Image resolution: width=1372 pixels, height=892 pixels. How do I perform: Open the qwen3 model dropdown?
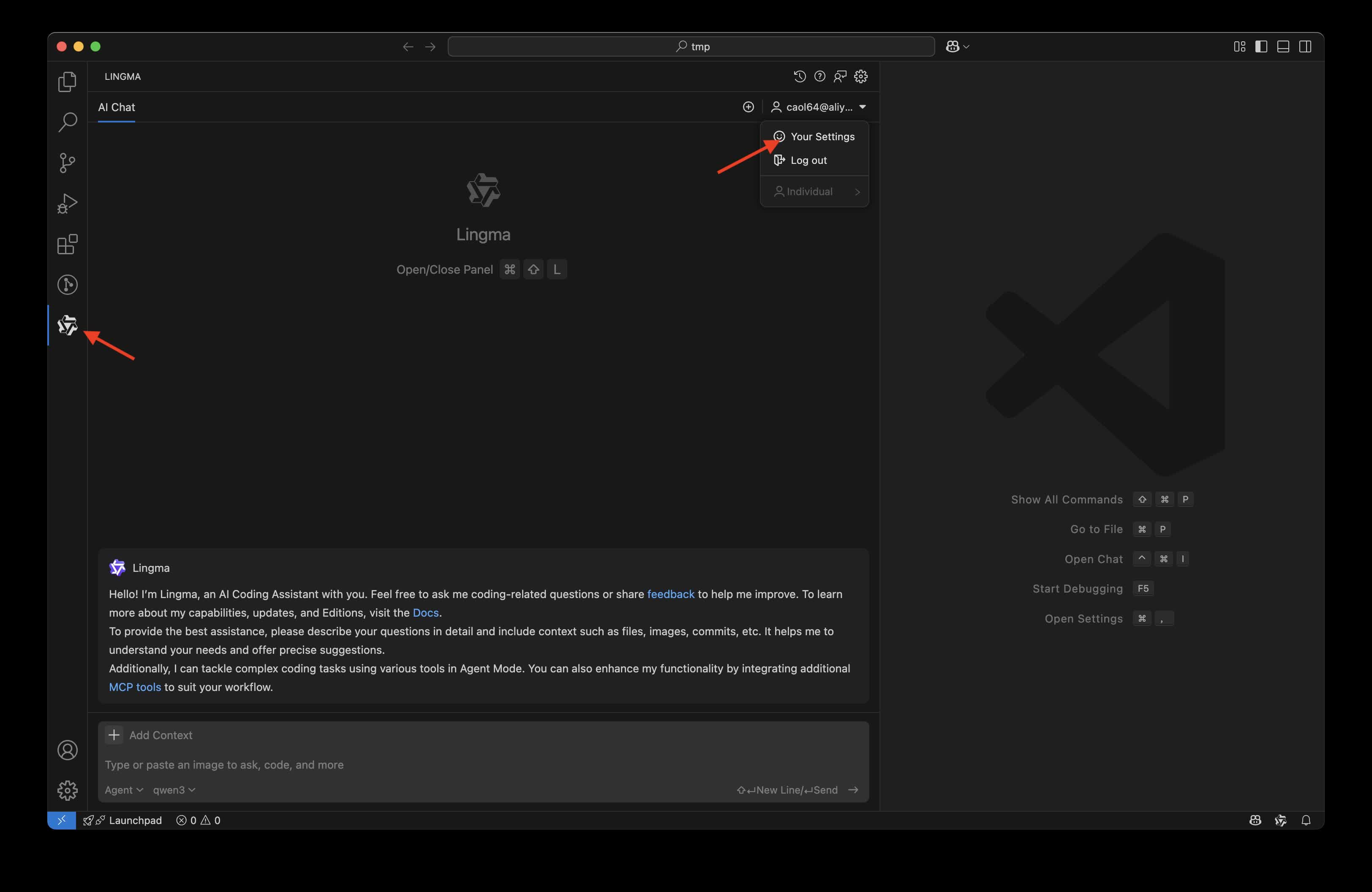click(174, 790)
